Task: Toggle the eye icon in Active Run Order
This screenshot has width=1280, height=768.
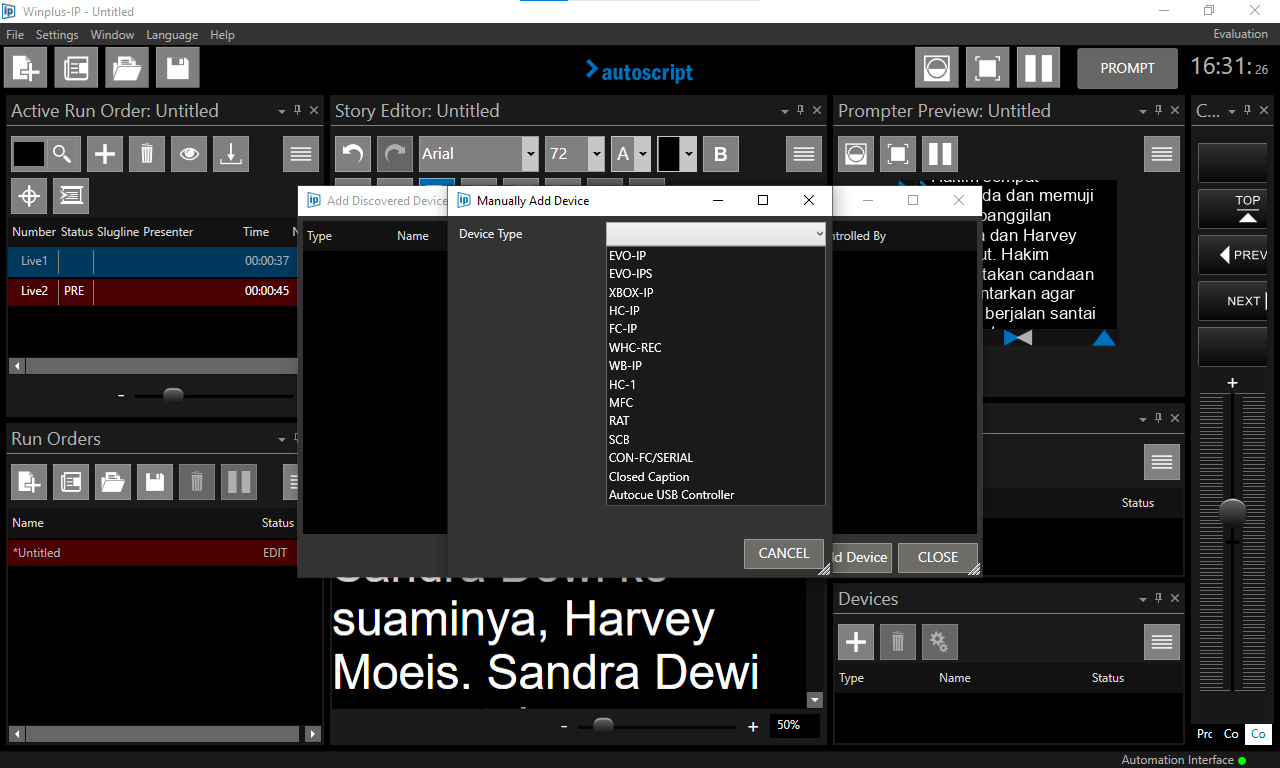Action: [x=189, y=154]
